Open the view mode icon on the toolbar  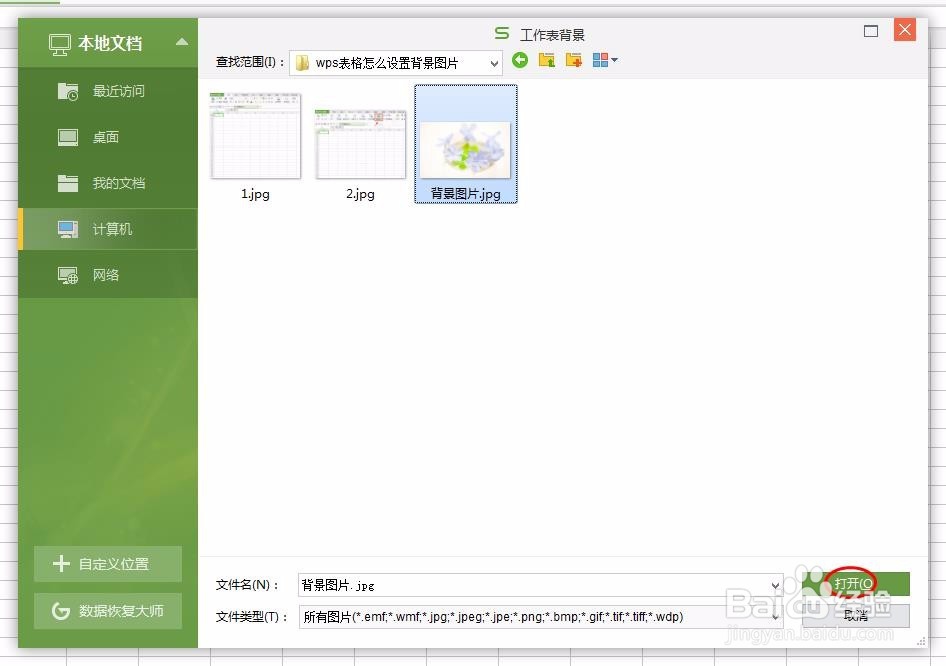coord(601,60)
